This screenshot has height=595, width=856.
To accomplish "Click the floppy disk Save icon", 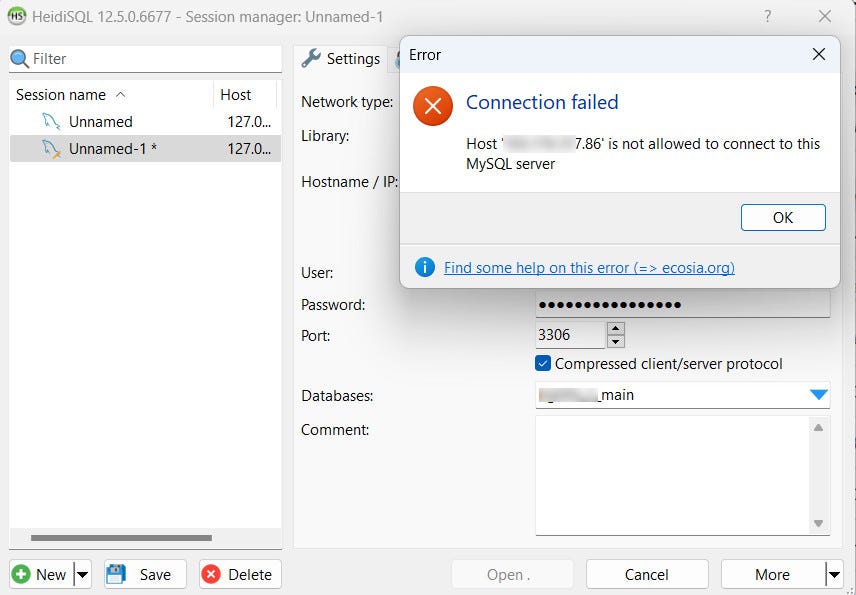I will tap(116, 574).
